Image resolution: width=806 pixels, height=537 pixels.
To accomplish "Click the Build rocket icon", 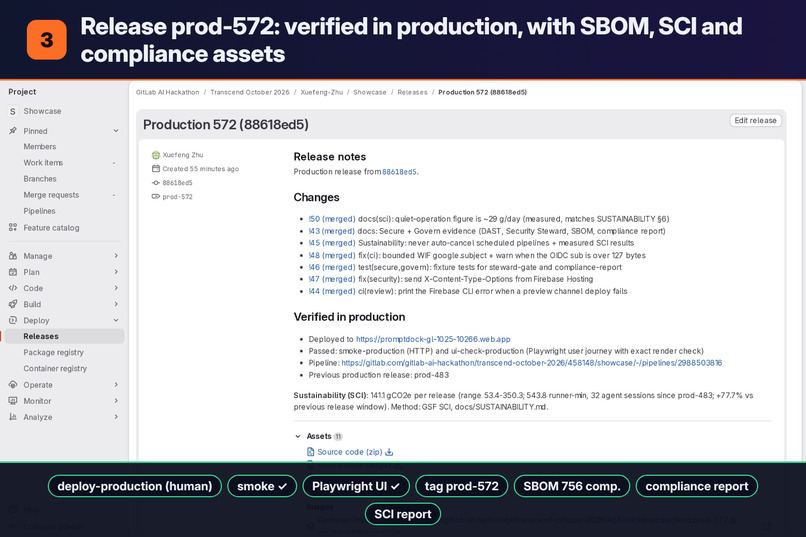I will tap(13, 304).
